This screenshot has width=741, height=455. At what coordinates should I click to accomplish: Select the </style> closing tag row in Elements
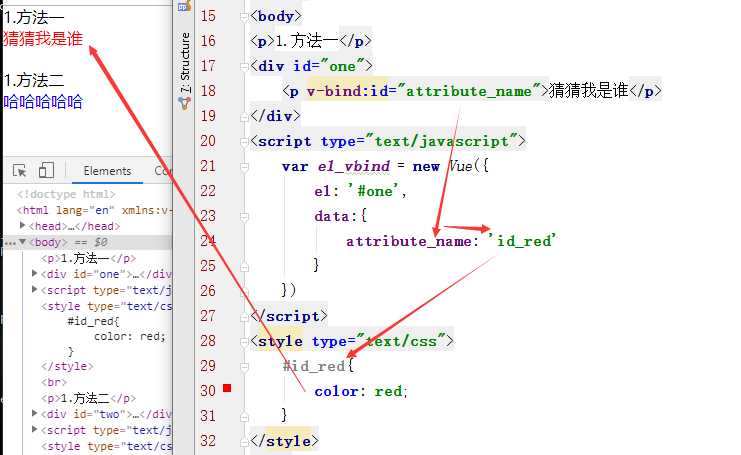click(x=67, y=366)
